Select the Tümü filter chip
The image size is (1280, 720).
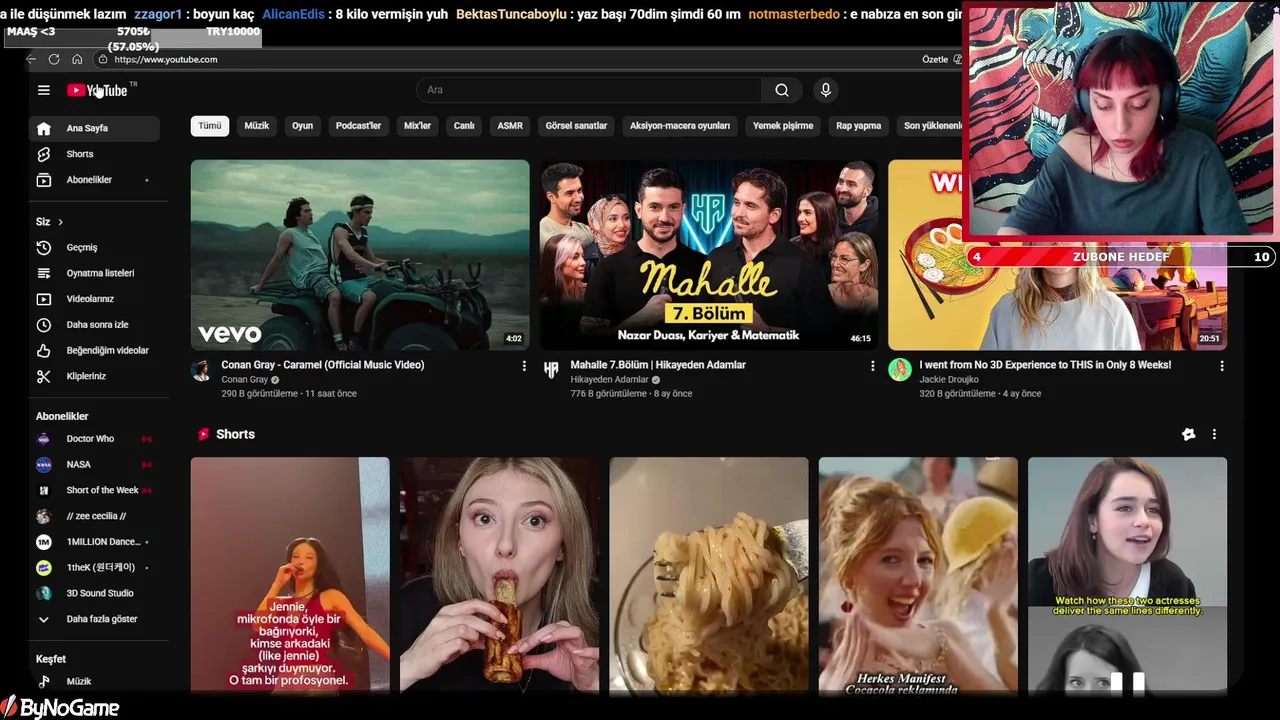210,126
